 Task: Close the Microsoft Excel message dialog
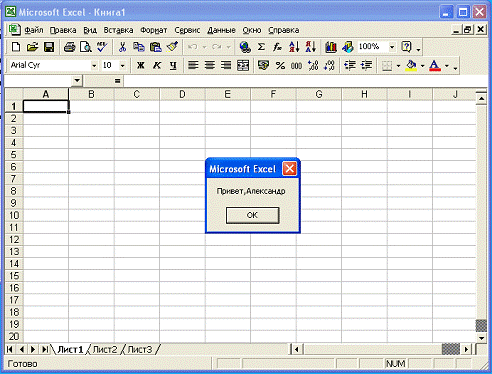[289, 169]
